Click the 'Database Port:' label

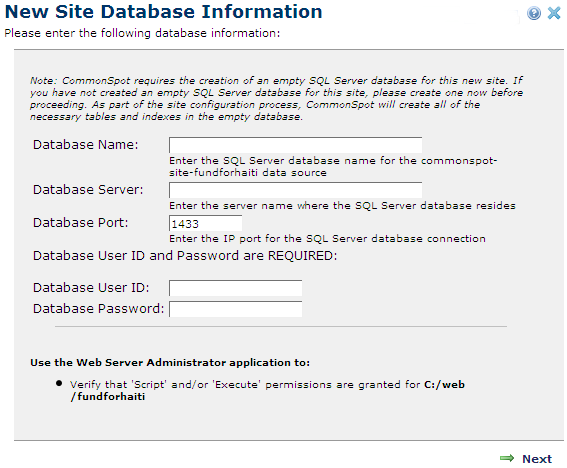point(81,223)
